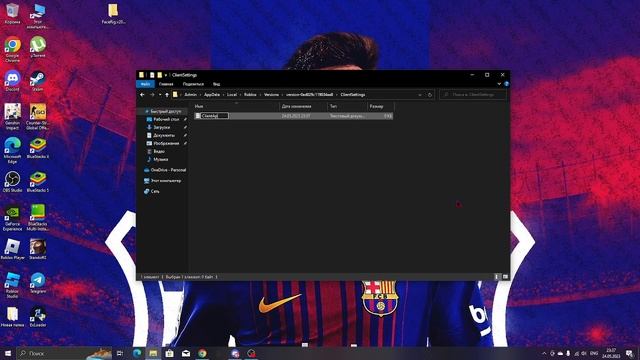640x360 pixels.
Task: Open the View ribbon tab
Action: 216,84
